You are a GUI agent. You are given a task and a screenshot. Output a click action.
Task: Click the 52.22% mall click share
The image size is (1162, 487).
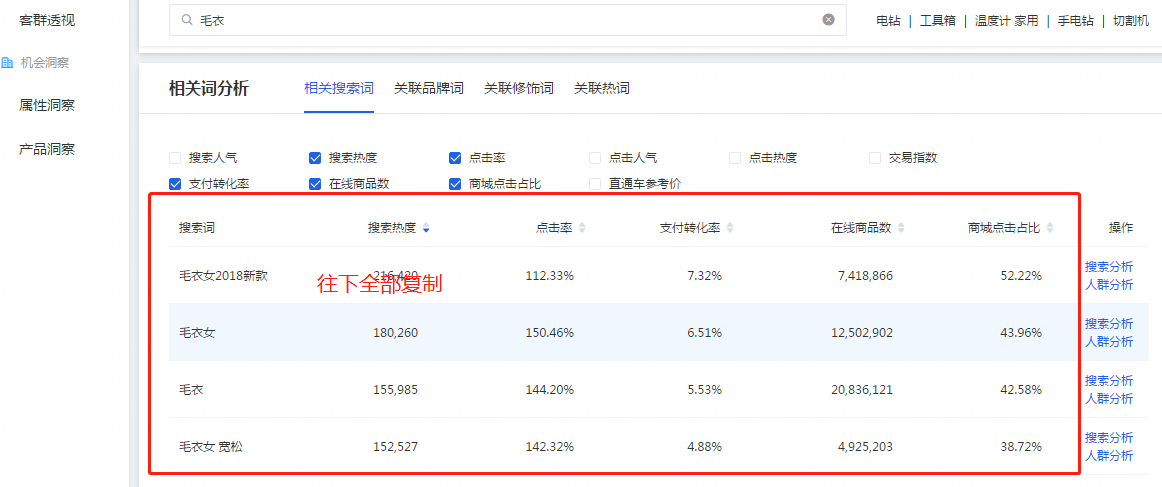coord(1021,276)
